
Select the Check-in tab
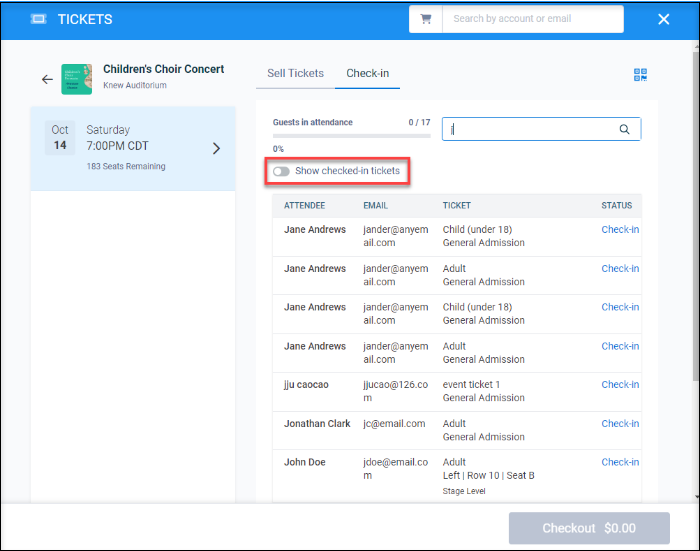(367, 73)
